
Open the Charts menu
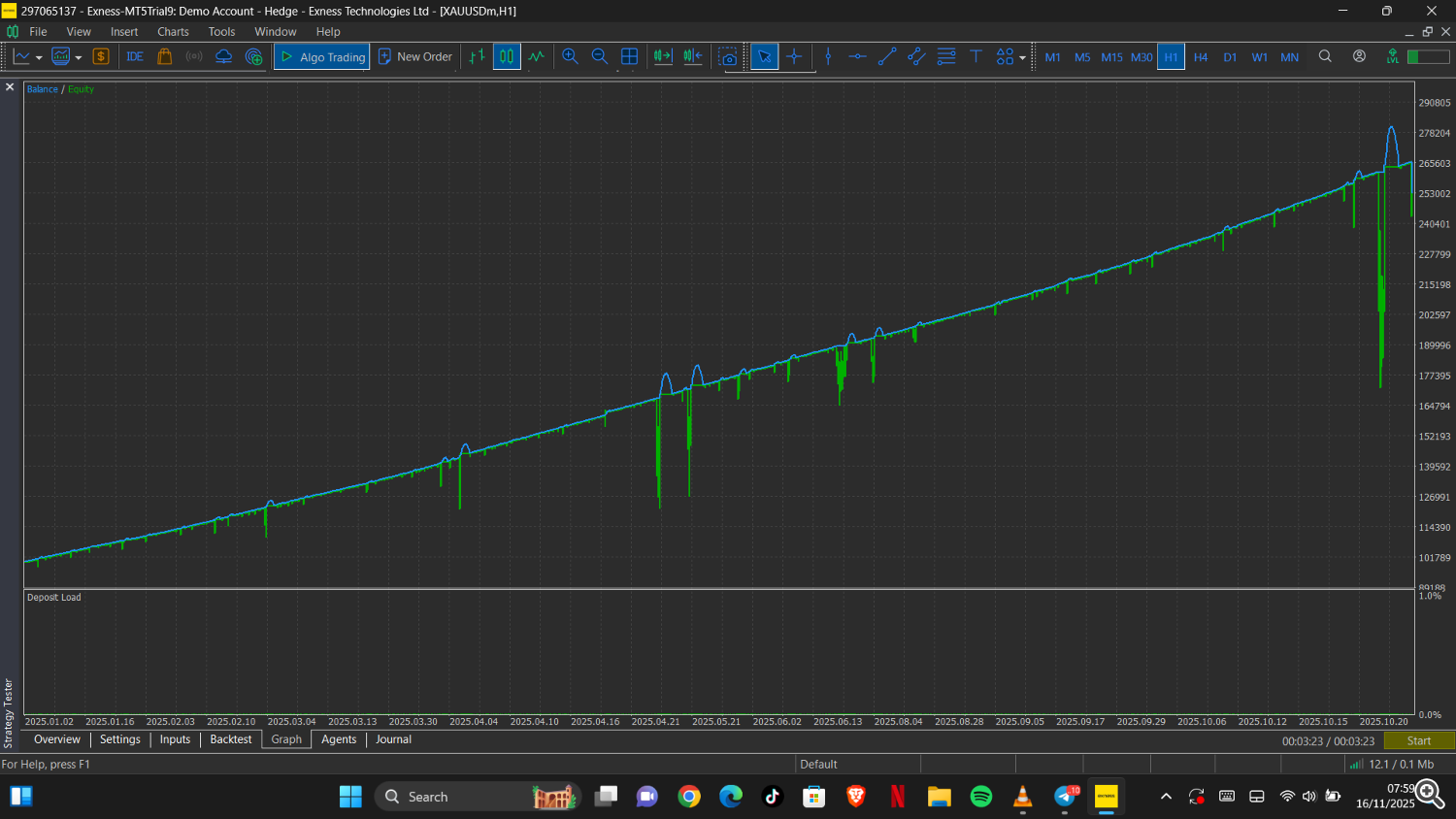pyautogui.click(x=173, y=31)
